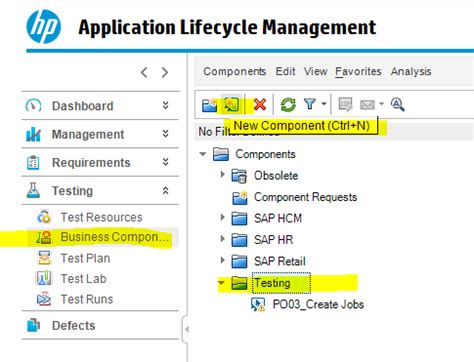Open the Components menu
The image size is (474, 362).
tap(235, 71)
